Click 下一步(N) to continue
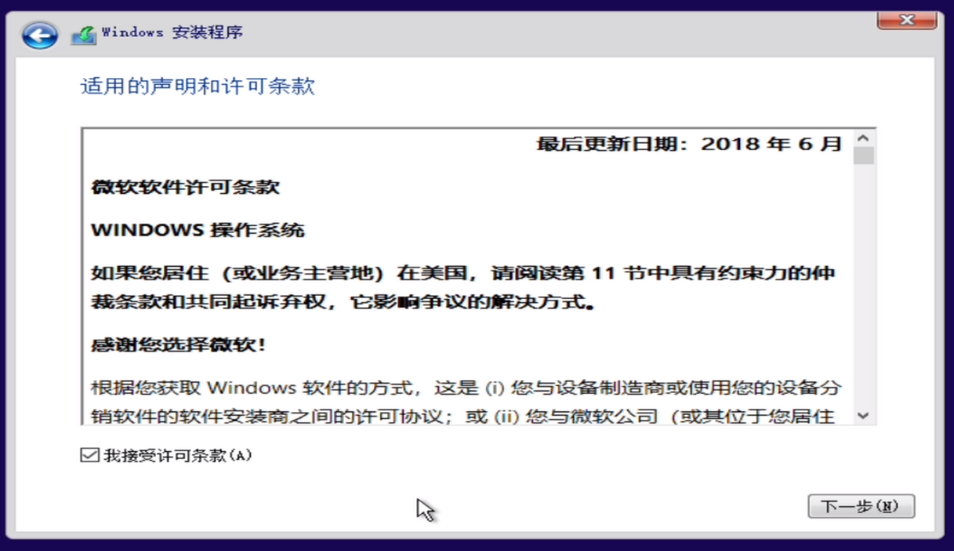 (x=861, y=506)
